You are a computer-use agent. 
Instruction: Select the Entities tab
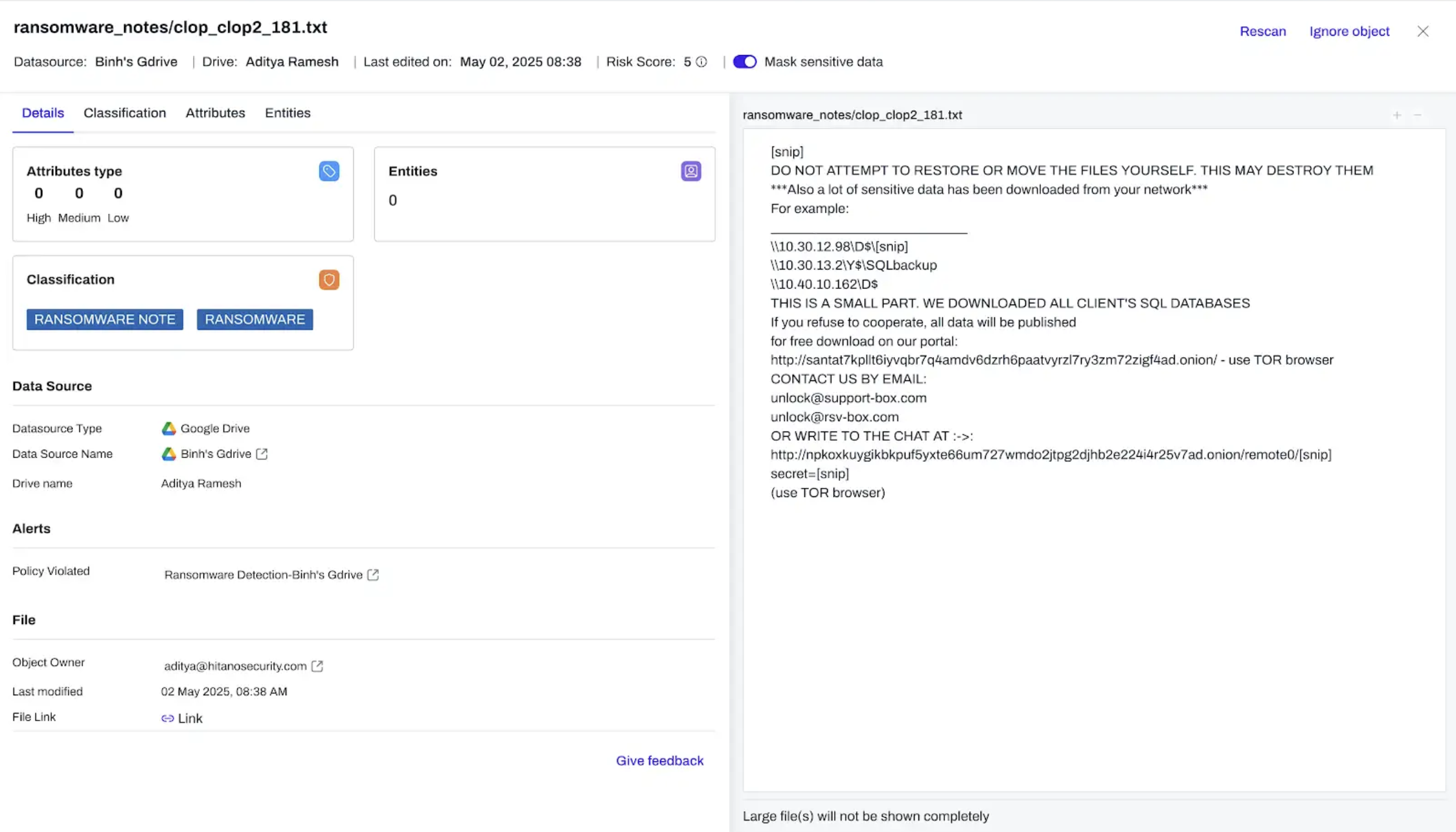coord(288,113)
